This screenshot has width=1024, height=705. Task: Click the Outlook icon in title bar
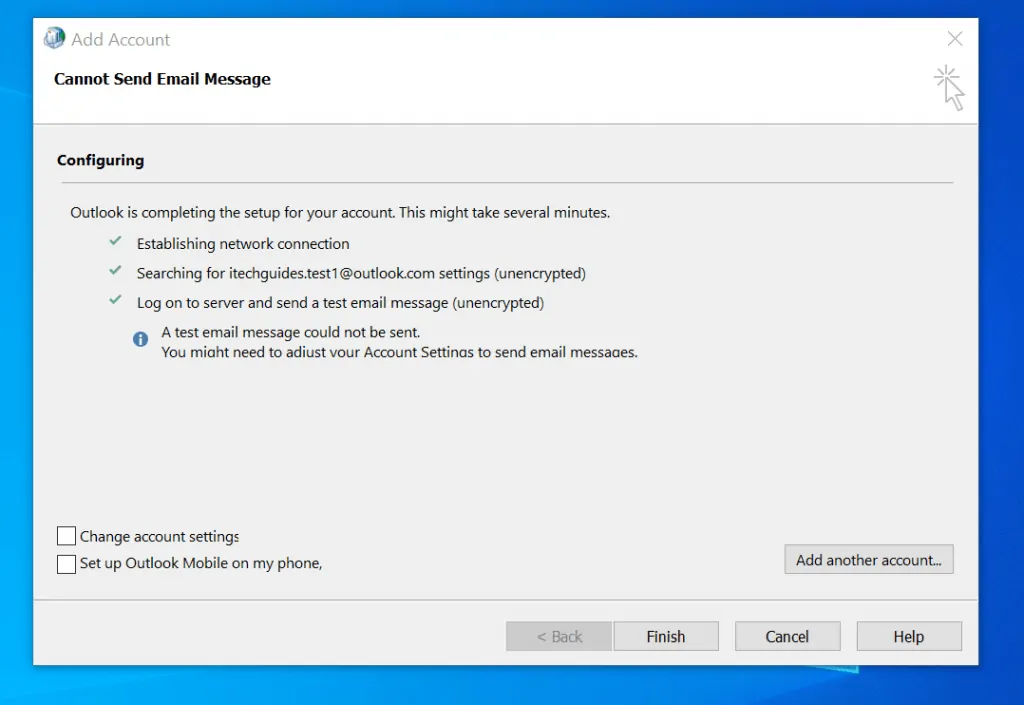tap(54, 39)
